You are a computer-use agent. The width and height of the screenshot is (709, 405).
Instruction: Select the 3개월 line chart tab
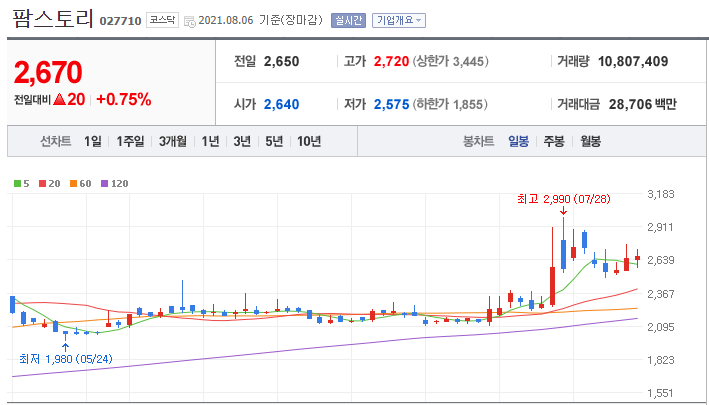click(173, 141)
